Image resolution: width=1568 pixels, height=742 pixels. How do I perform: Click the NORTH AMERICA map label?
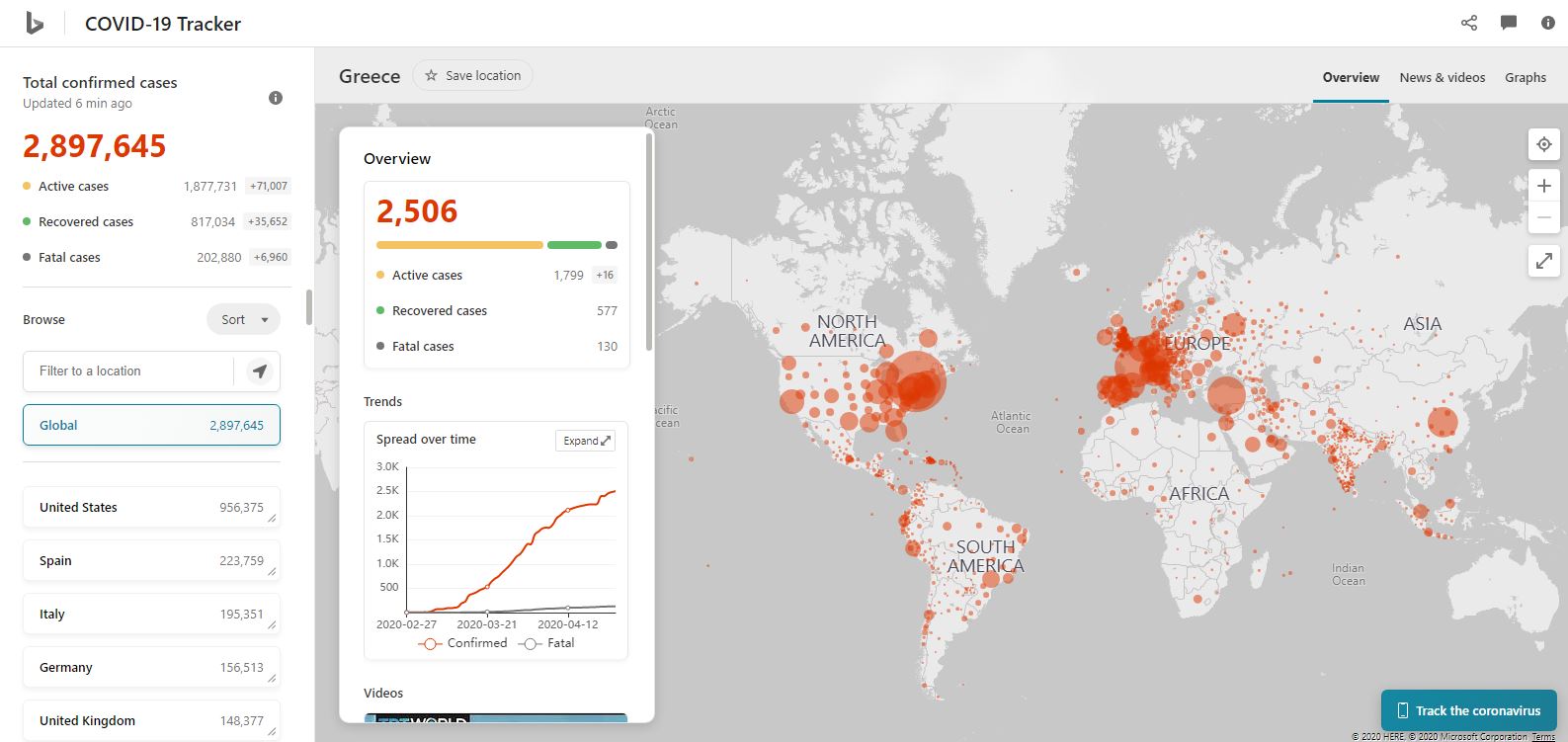[x=848, y=331]
